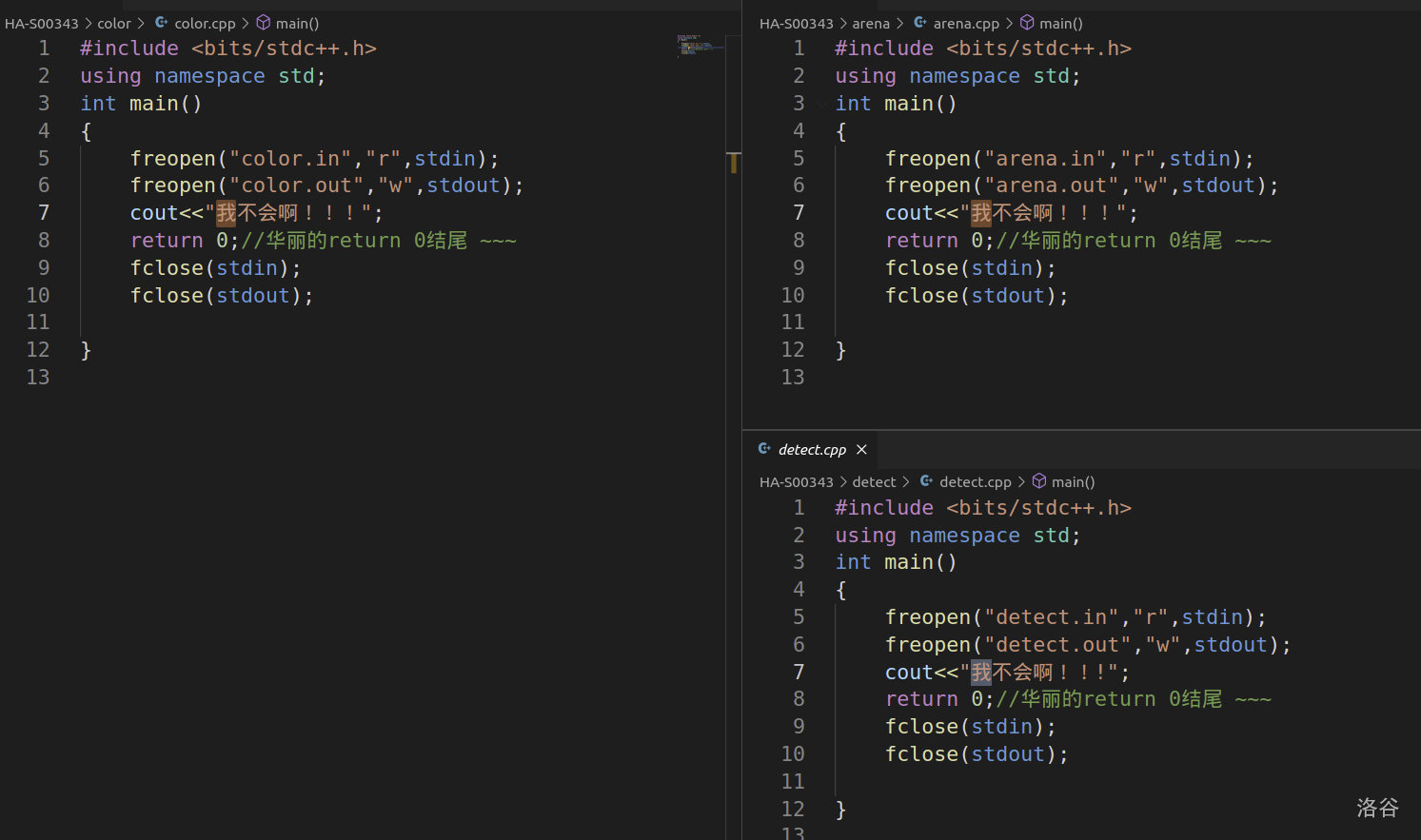This screenshot has height=840, width=1421.
Task: Click 'int main()' in detect.cpp
Action: [896, 562]
